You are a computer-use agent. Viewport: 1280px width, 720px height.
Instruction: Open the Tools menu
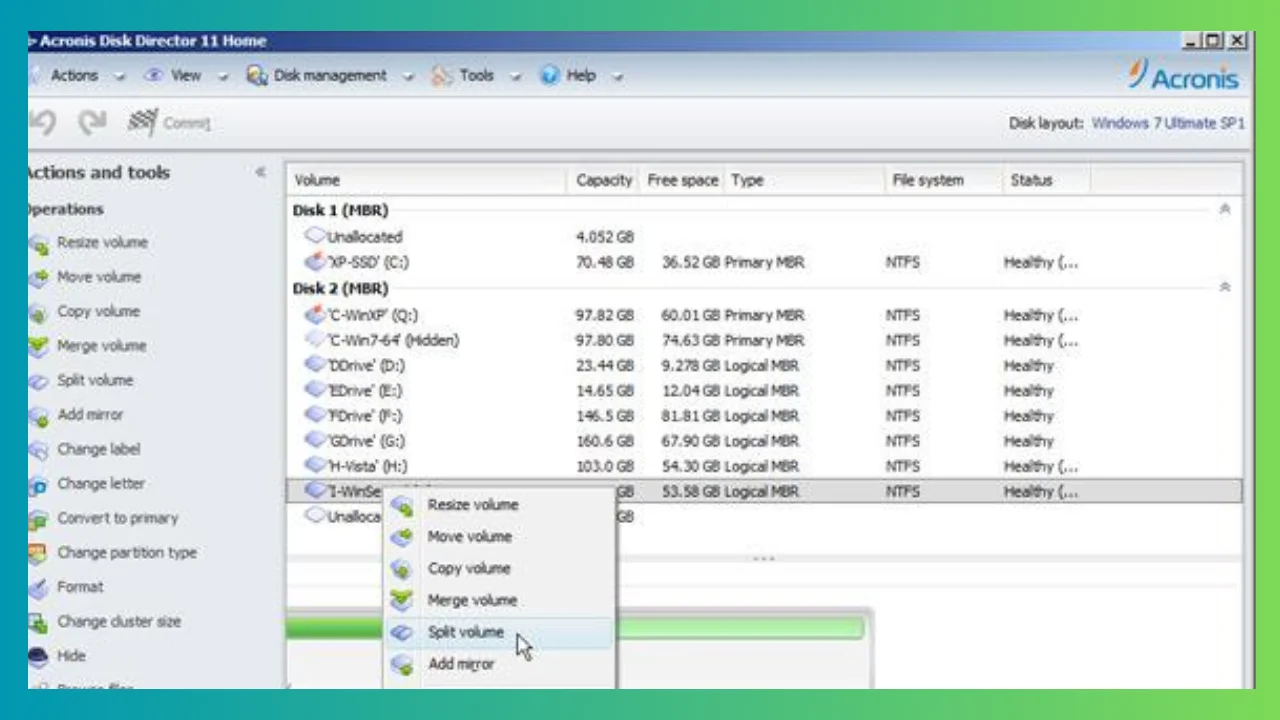click(x=477, y=76)
